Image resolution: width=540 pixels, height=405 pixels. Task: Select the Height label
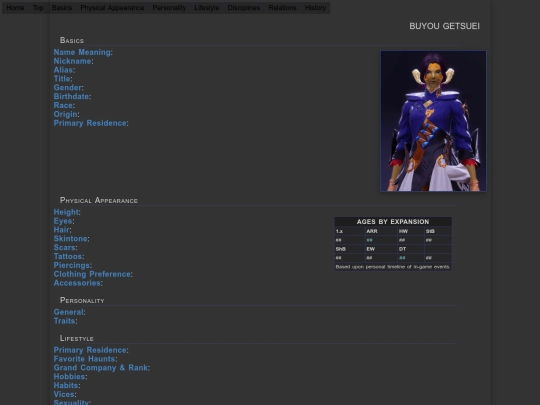tap(66, 212)
